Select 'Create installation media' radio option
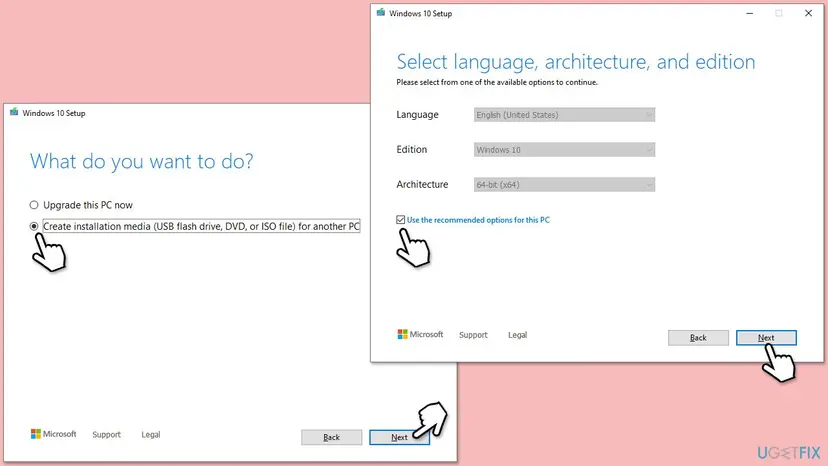This screenshot has height=466, width=828. click(34, 226)
